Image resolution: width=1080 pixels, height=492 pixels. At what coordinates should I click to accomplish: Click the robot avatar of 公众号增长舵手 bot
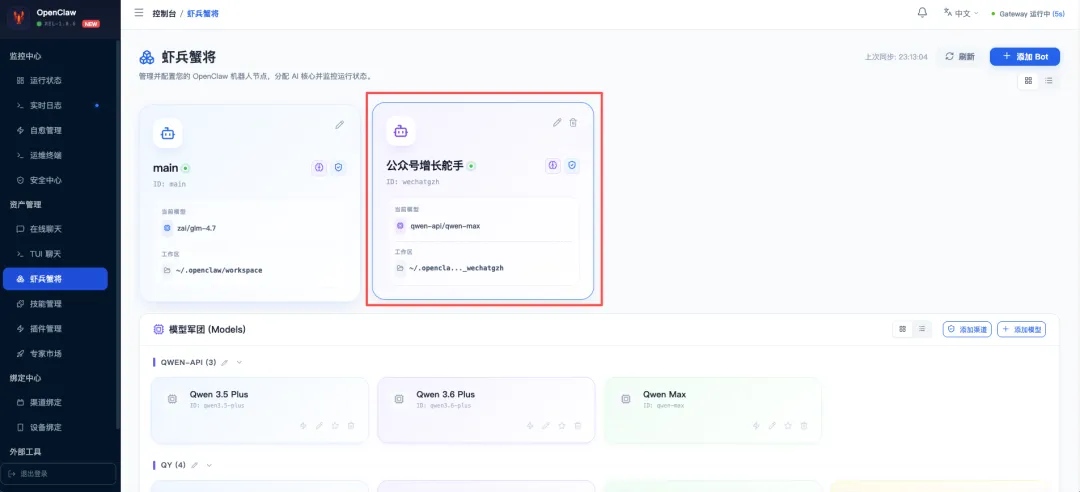(x=401, y=131)
